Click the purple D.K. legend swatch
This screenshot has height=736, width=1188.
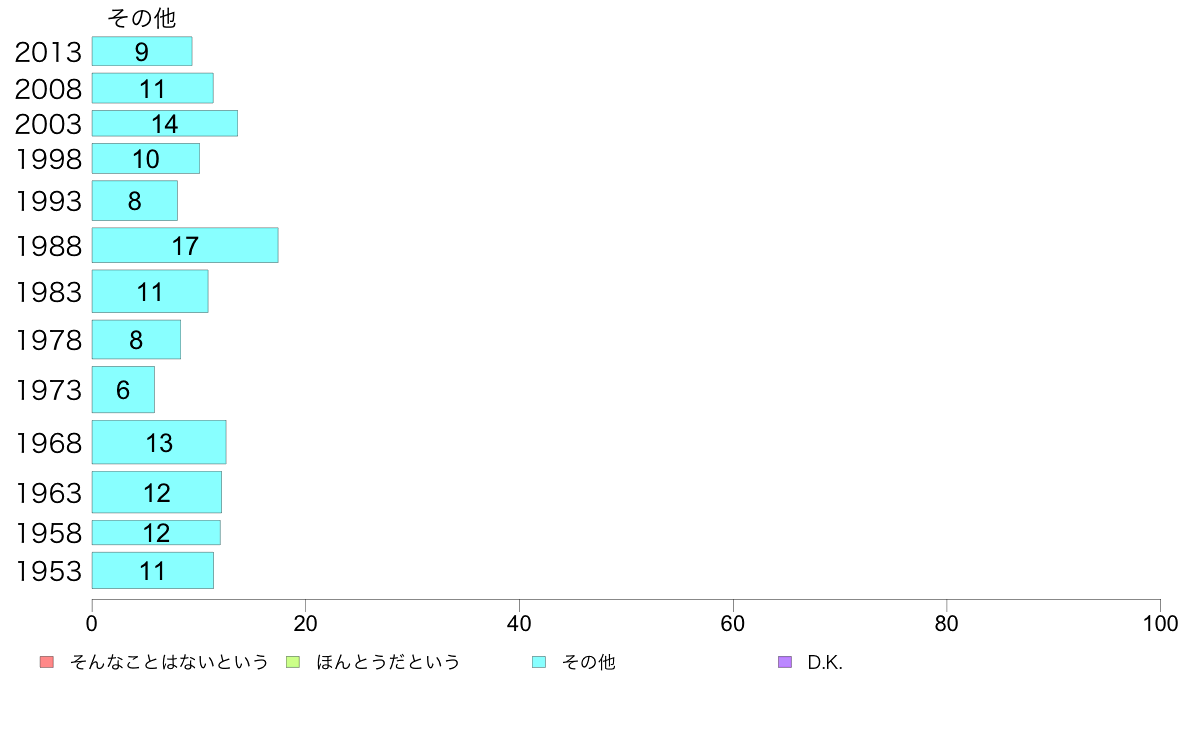point(784,662)
